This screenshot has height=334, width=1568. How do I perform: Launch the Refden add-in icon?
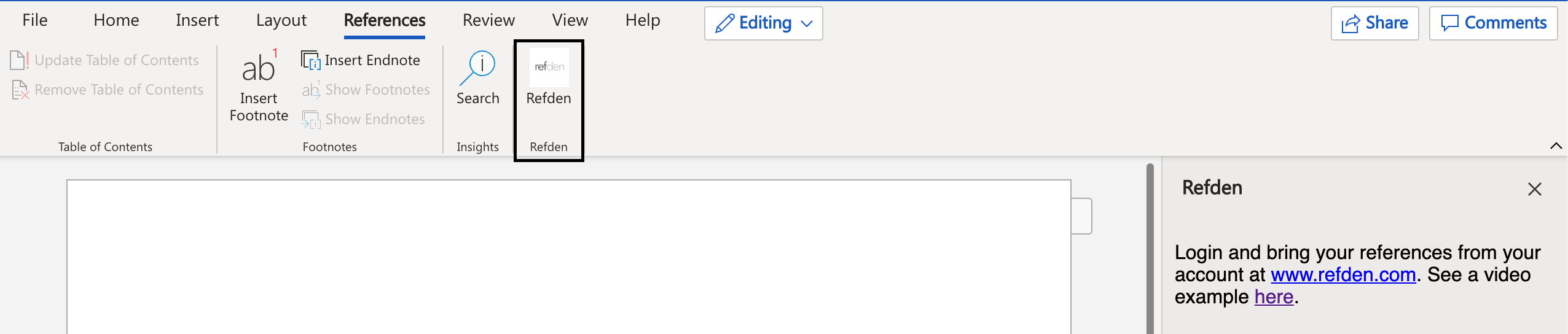(549, 67)
